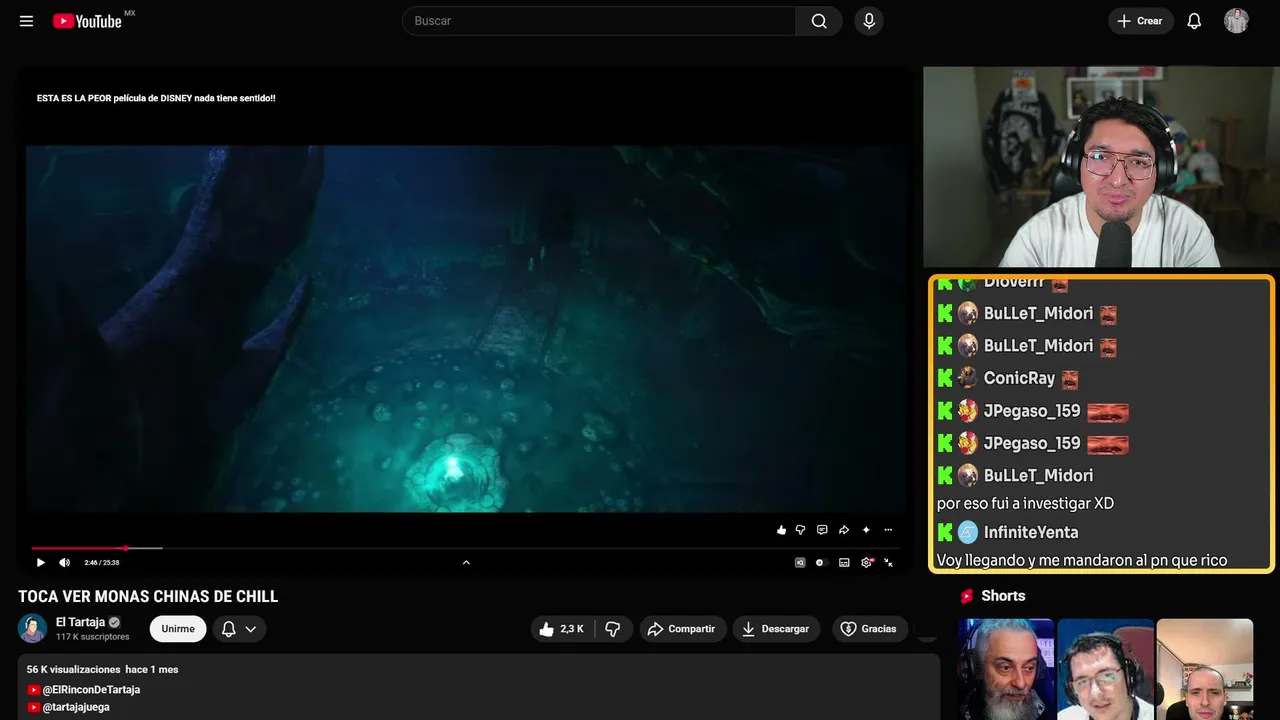The width and height of the screenshot is (1280, 720).
Task: Open the Short showing a man in a blue headset
Action: 1105,669
